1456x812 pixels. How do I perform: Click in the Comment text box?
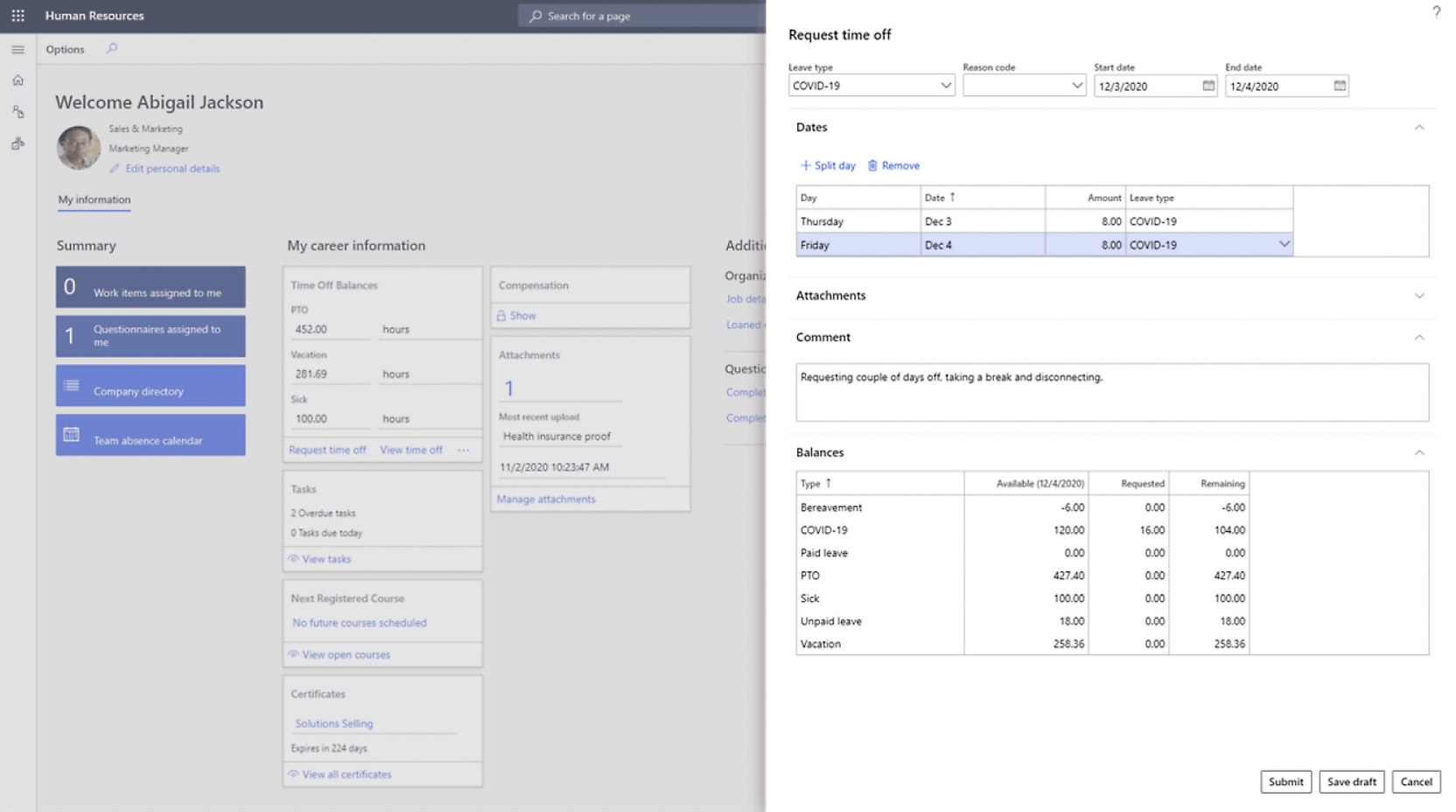1111,393
